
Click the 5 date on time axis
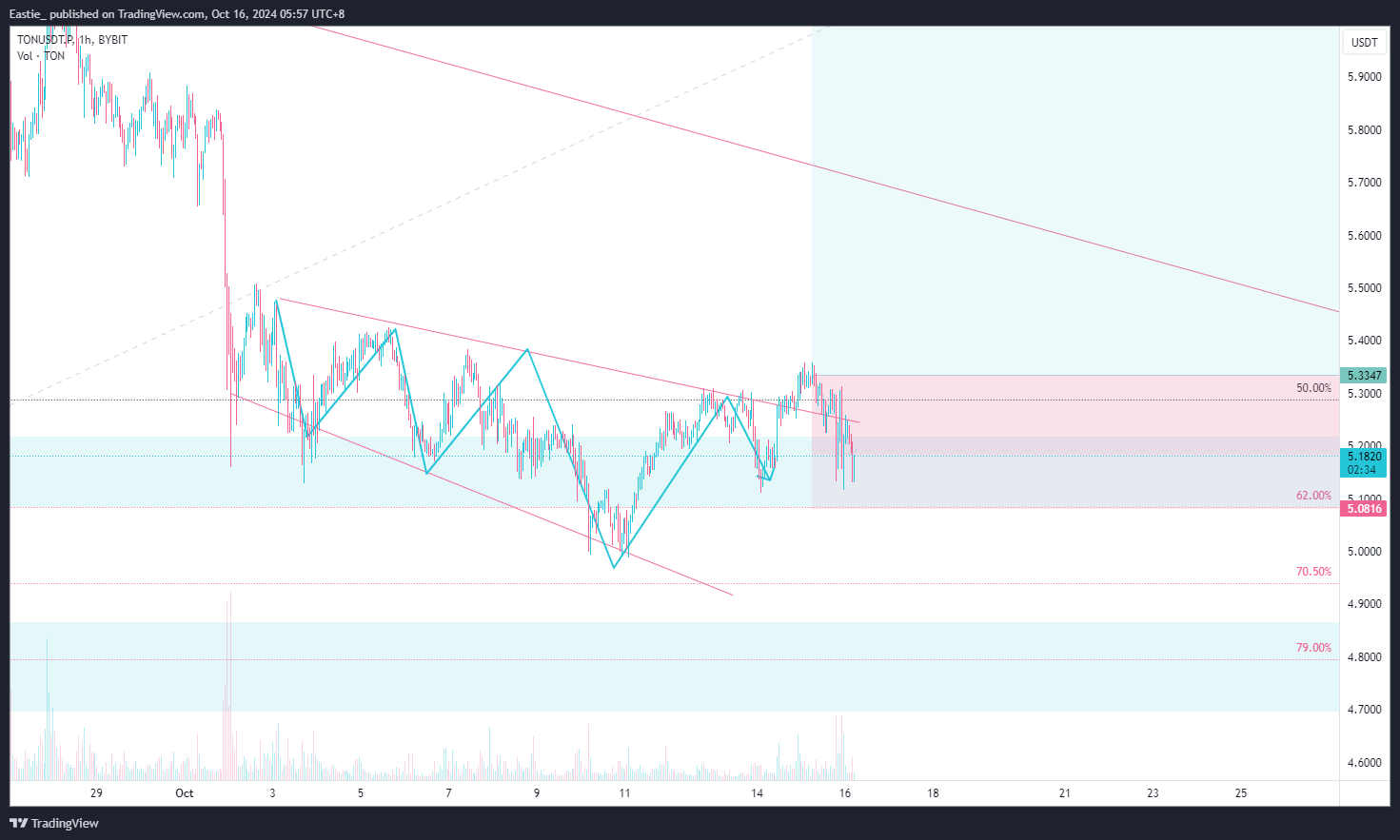(x=361, y=793)
